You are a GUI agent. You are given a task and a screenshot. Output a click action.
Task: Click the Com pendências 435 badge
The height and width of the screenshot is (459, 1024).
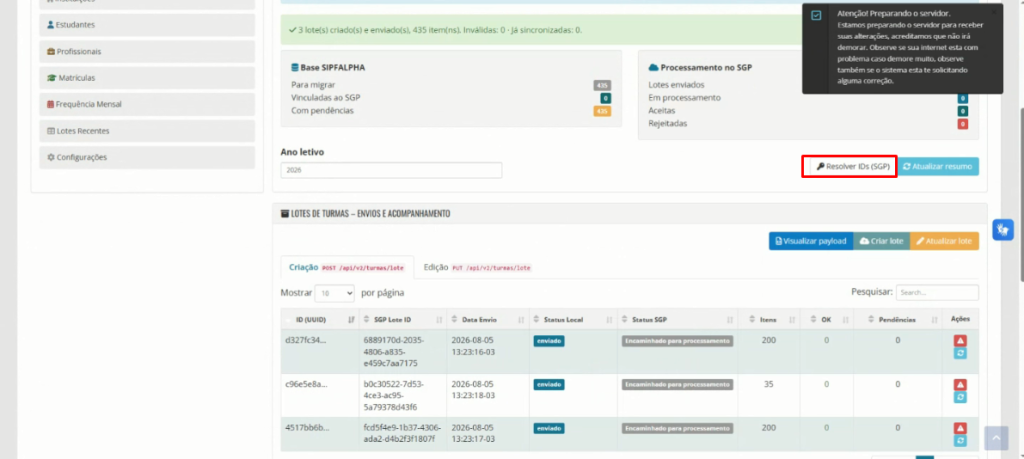602,111
